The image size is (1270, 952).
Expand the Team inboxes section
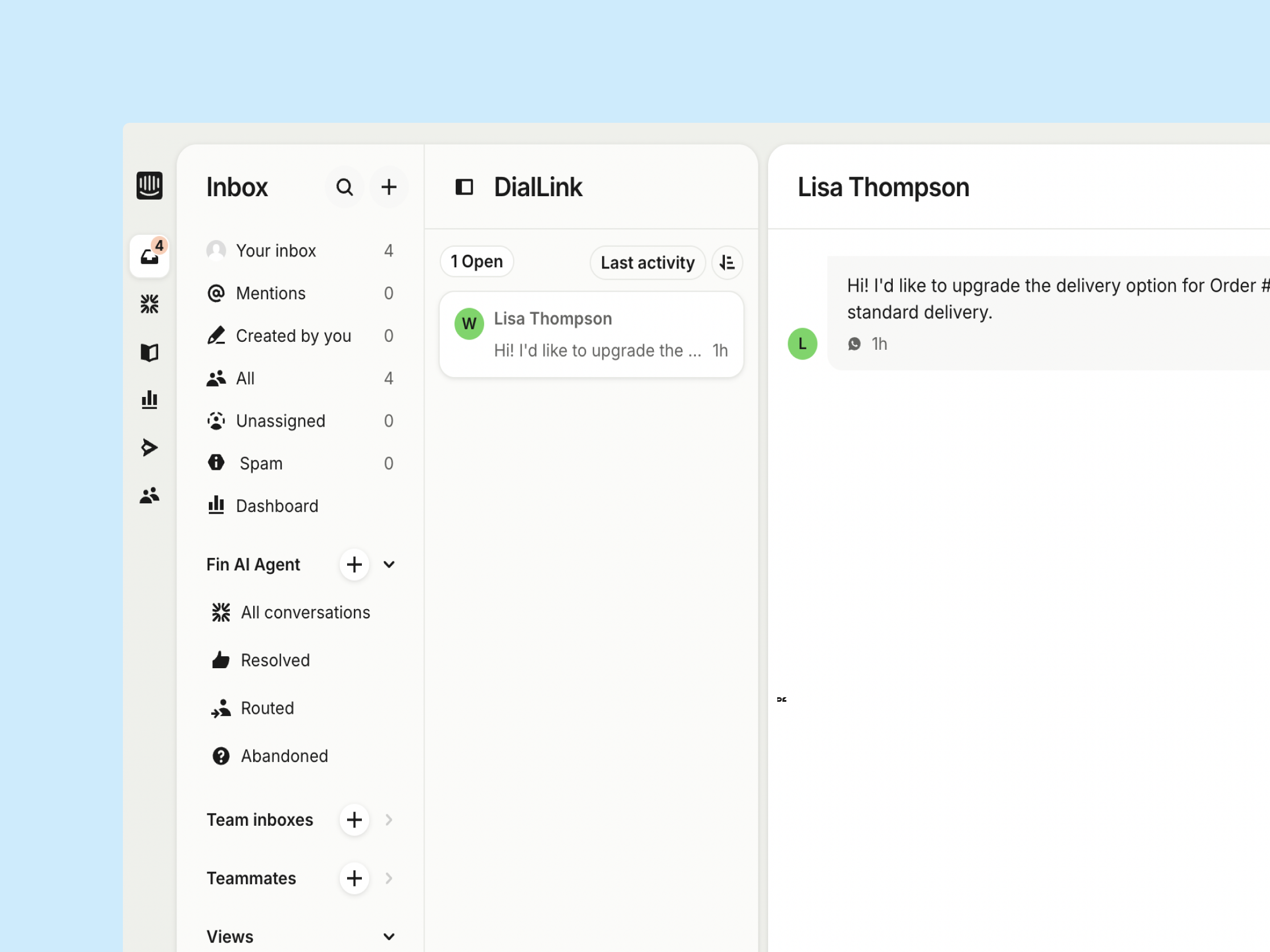click(x=389, y=820)
